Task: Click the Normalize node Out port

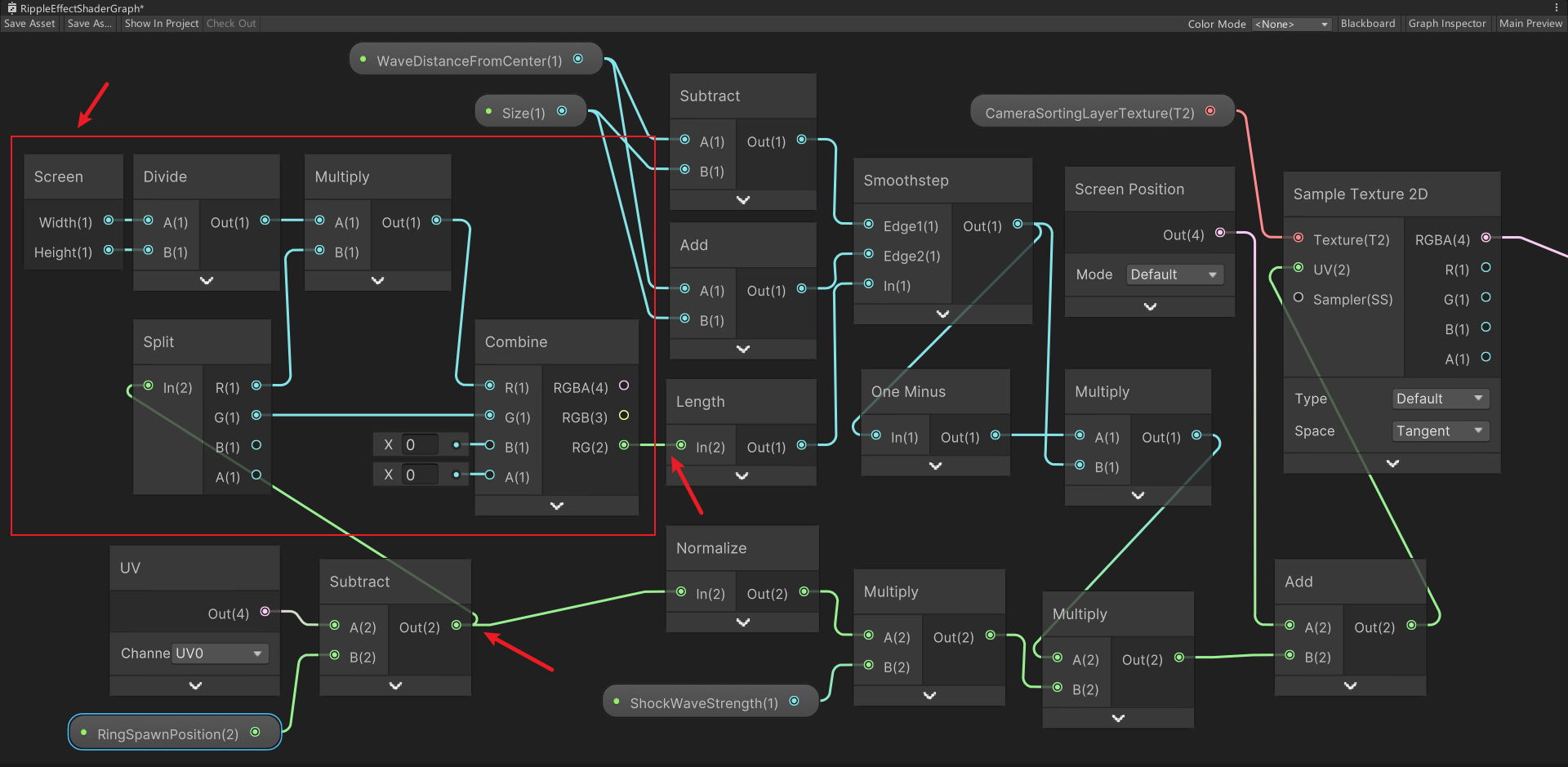Action: (804, 591)
